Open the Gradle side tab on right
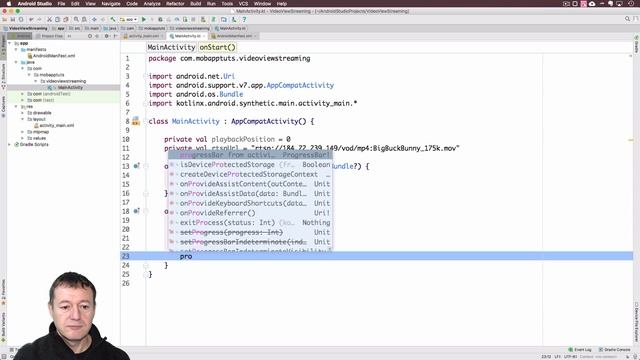The width and height of the screenshot is (640, 360). [636, 45]
